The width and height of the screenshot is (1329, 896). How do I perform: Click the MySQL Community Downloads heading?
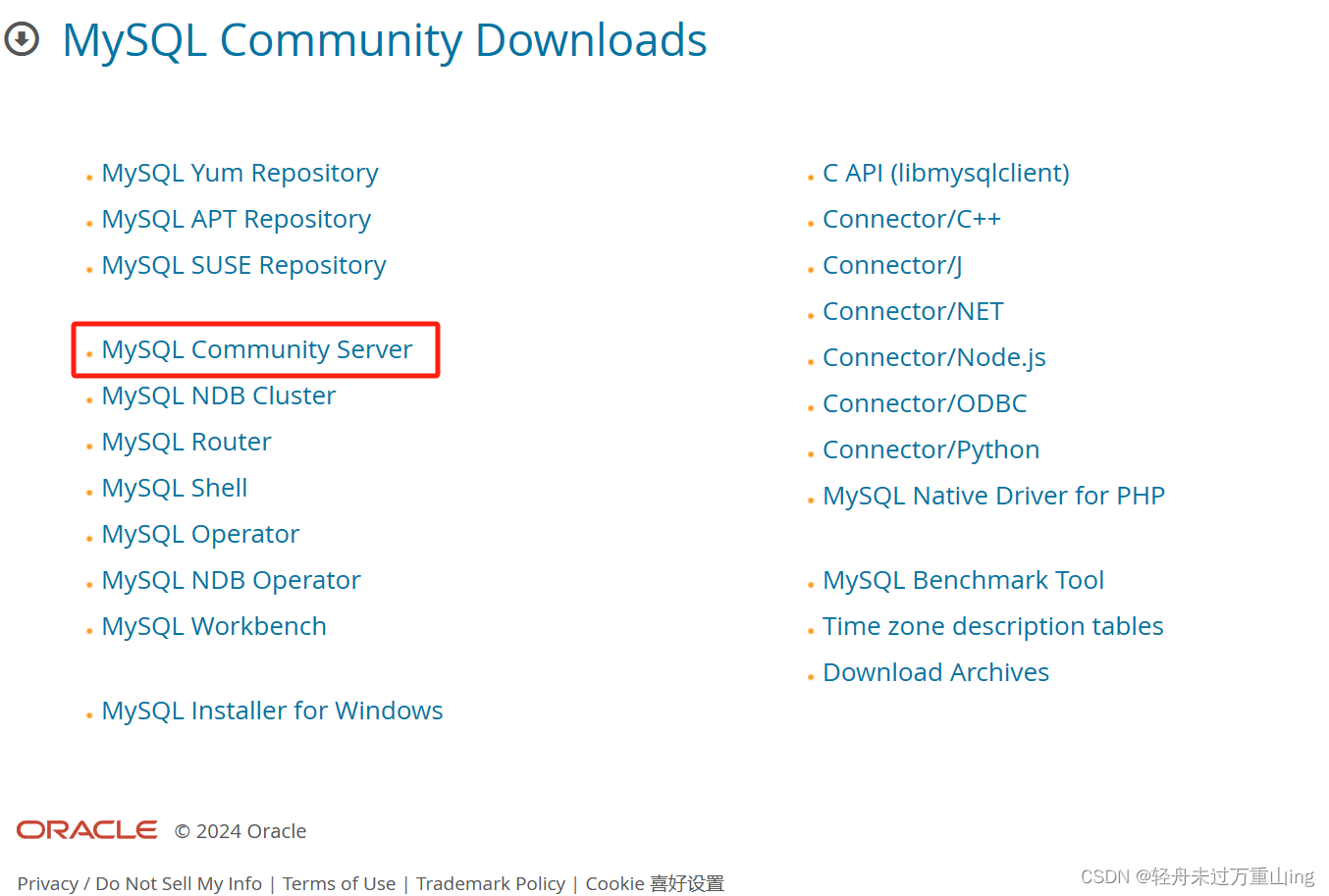pyautogui.click(x=384, y=41)
